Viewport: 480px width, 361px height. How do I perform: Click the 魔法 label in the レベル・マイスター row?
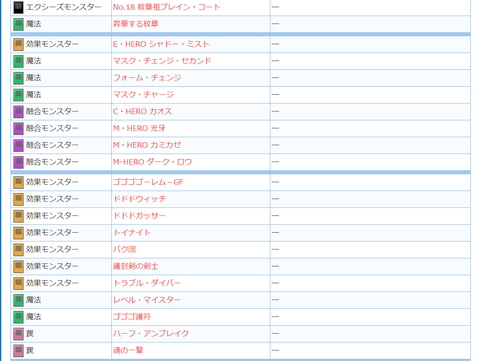(33, 300)
